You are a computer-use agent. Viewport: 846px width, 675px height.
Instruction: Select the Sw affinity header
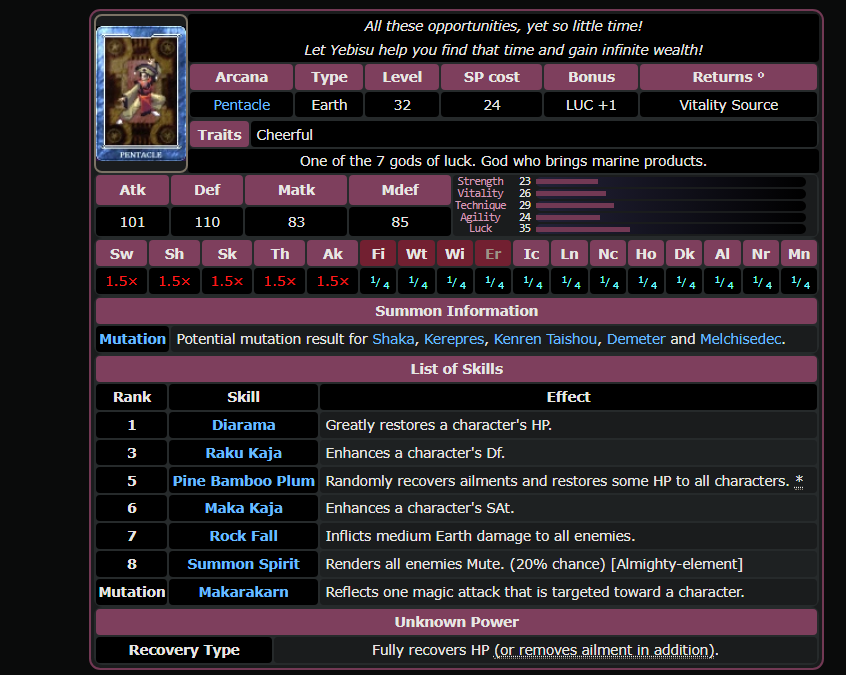tap(121, 254)
